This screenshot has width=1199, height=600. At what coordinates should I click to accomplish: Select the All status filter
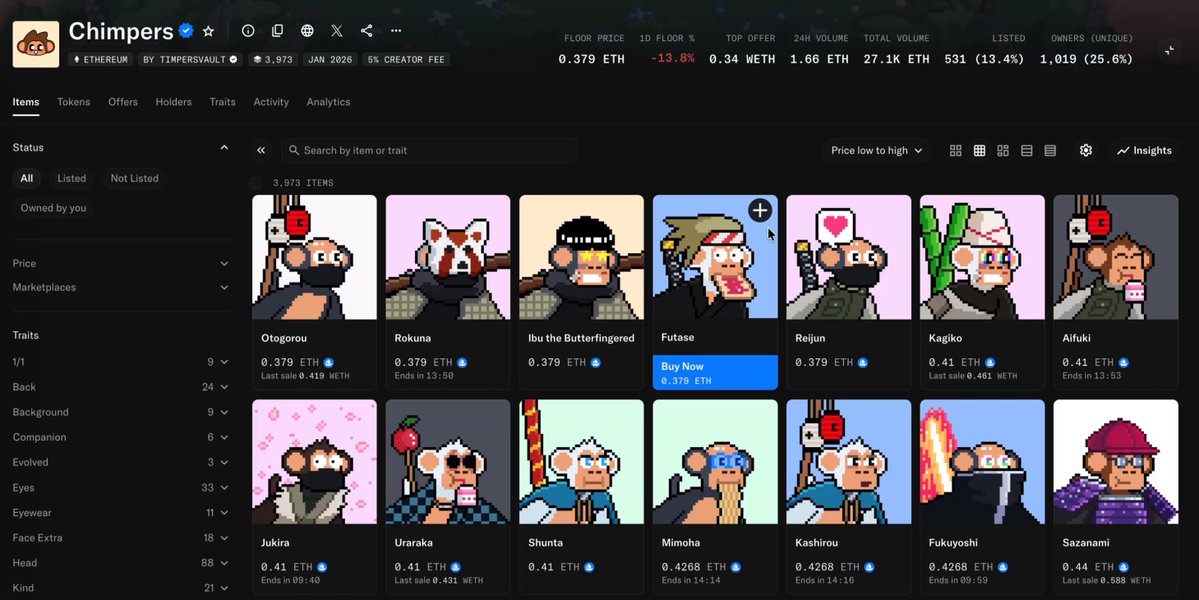[27, 178]
